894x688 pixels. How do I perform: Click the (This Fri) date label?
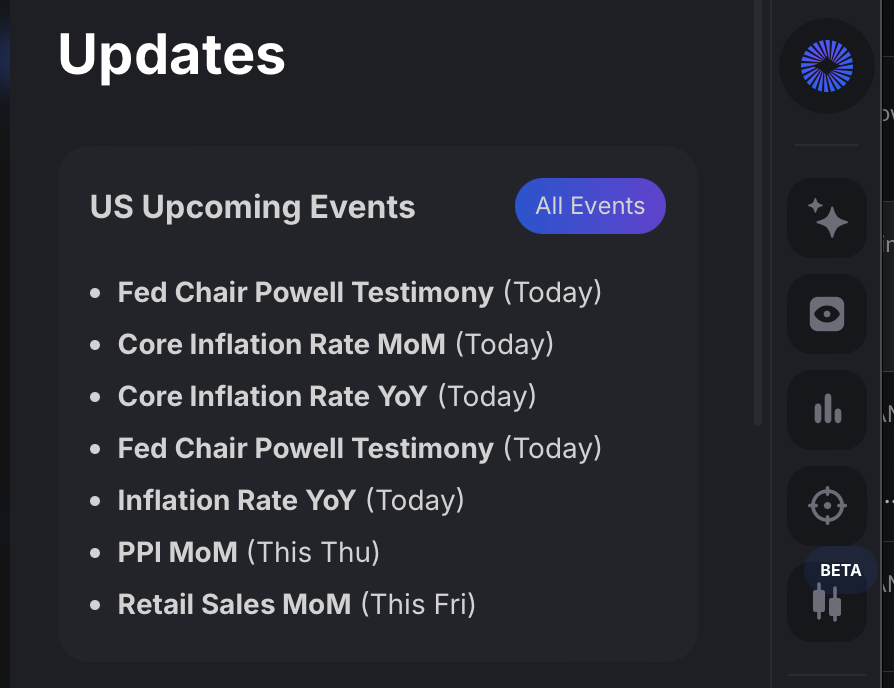[x=418, y=604]
